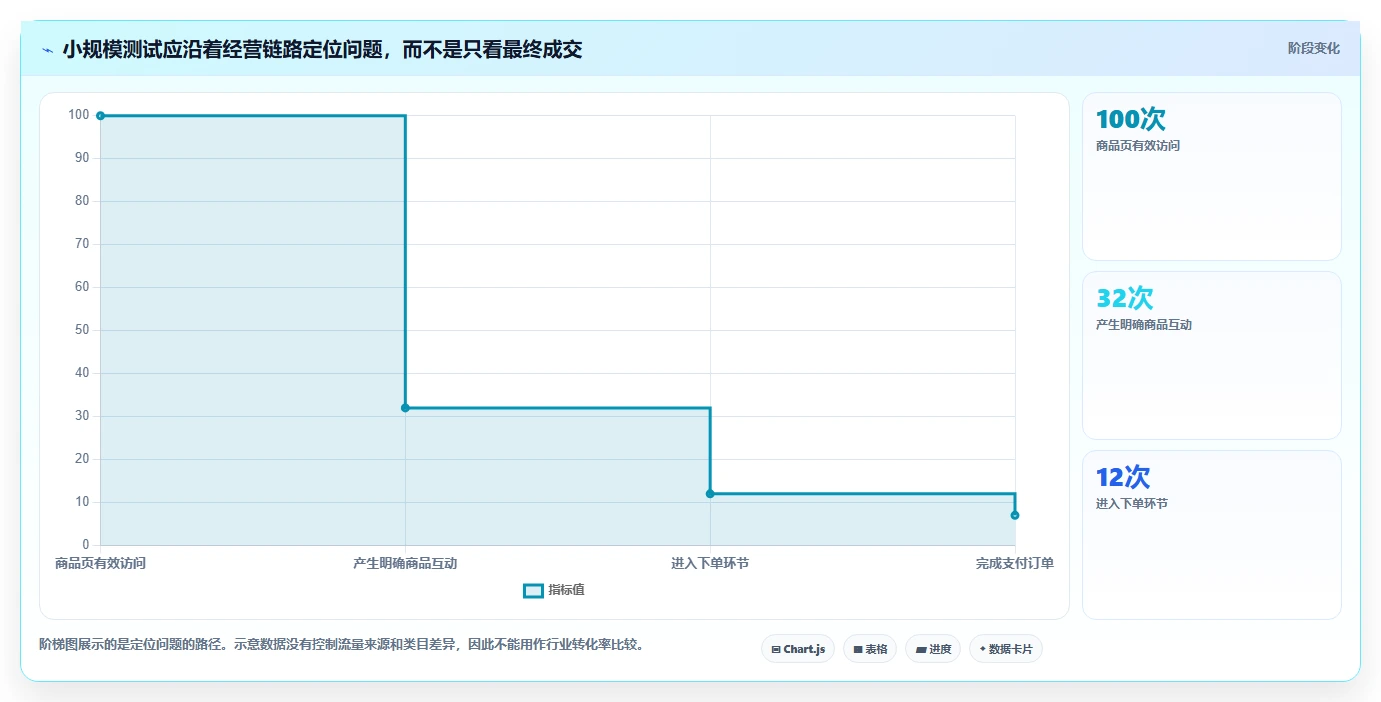This screenshot has width=1381, height=702.
Task: Open the Chart.js chip
Action: 798,649
